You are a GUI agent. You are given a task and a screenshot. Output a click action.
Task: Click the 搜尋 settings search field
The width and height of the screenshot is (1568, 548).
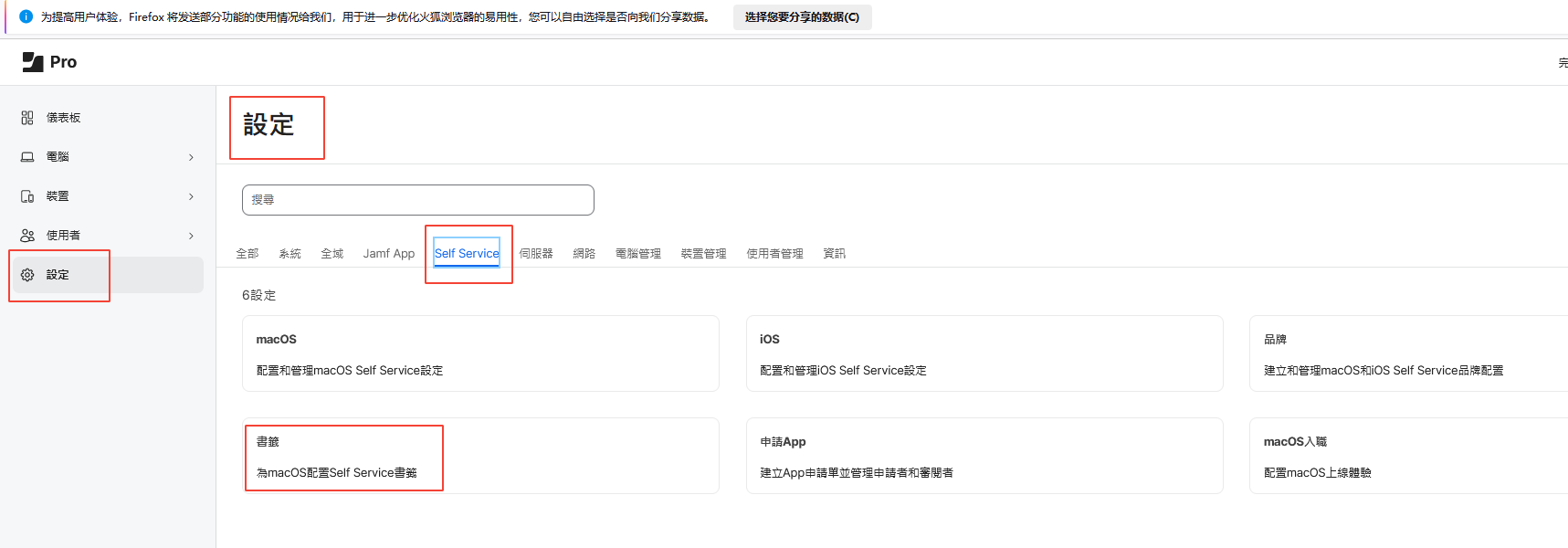[418, 200]
